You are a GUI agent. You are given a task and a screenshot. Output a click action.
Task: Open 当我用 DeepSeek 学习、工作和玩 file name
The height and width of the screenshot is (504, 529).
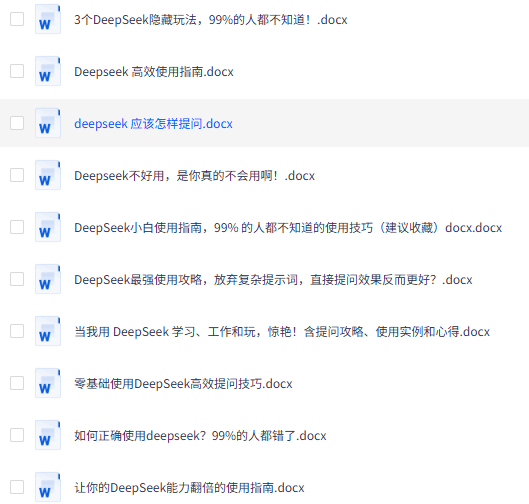[x=282, y=331]
